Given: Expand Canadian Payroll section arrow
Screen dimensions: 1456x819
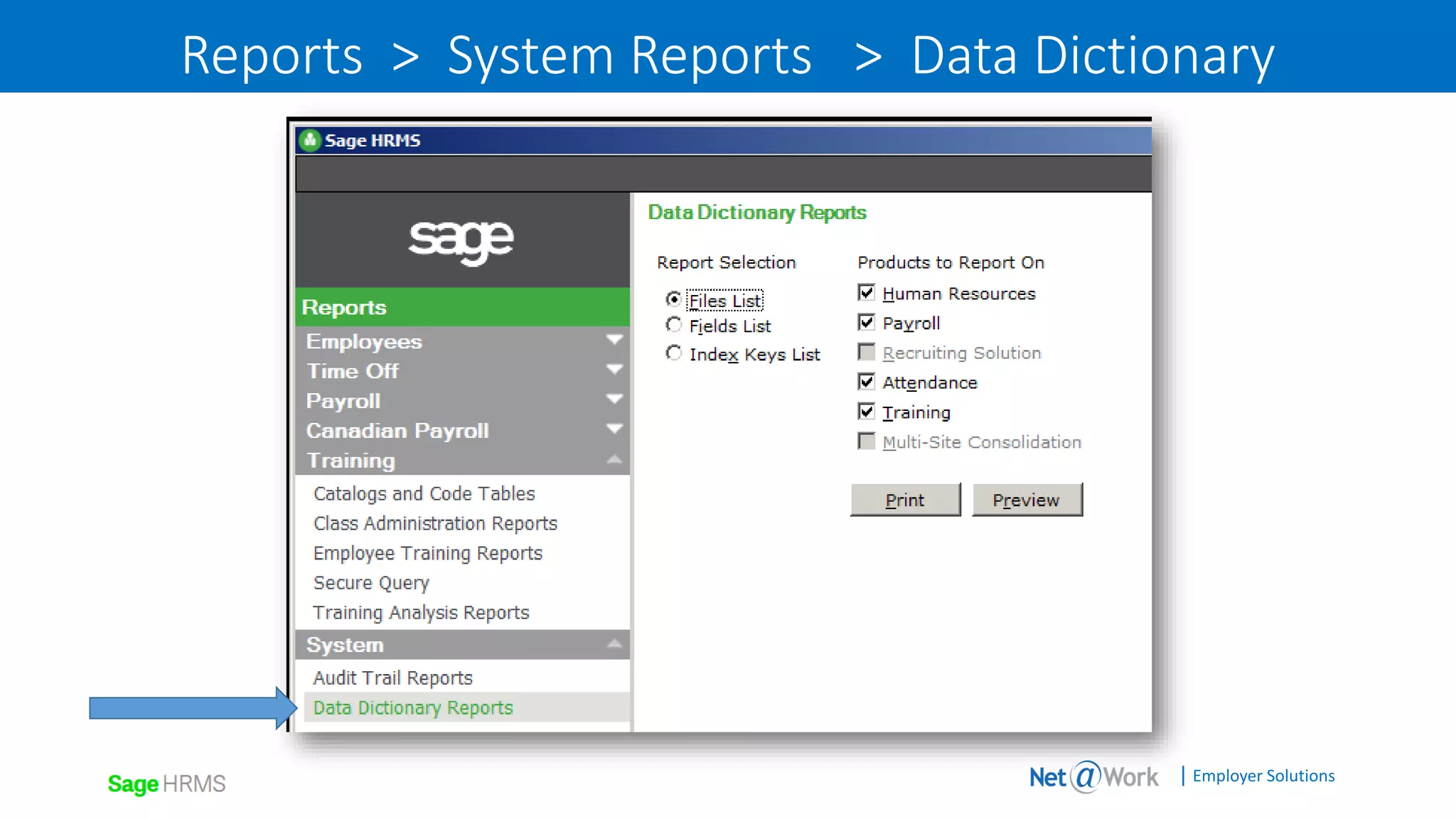Looking at the screenshot, I should pyautogui.click(x=614, y=429).
